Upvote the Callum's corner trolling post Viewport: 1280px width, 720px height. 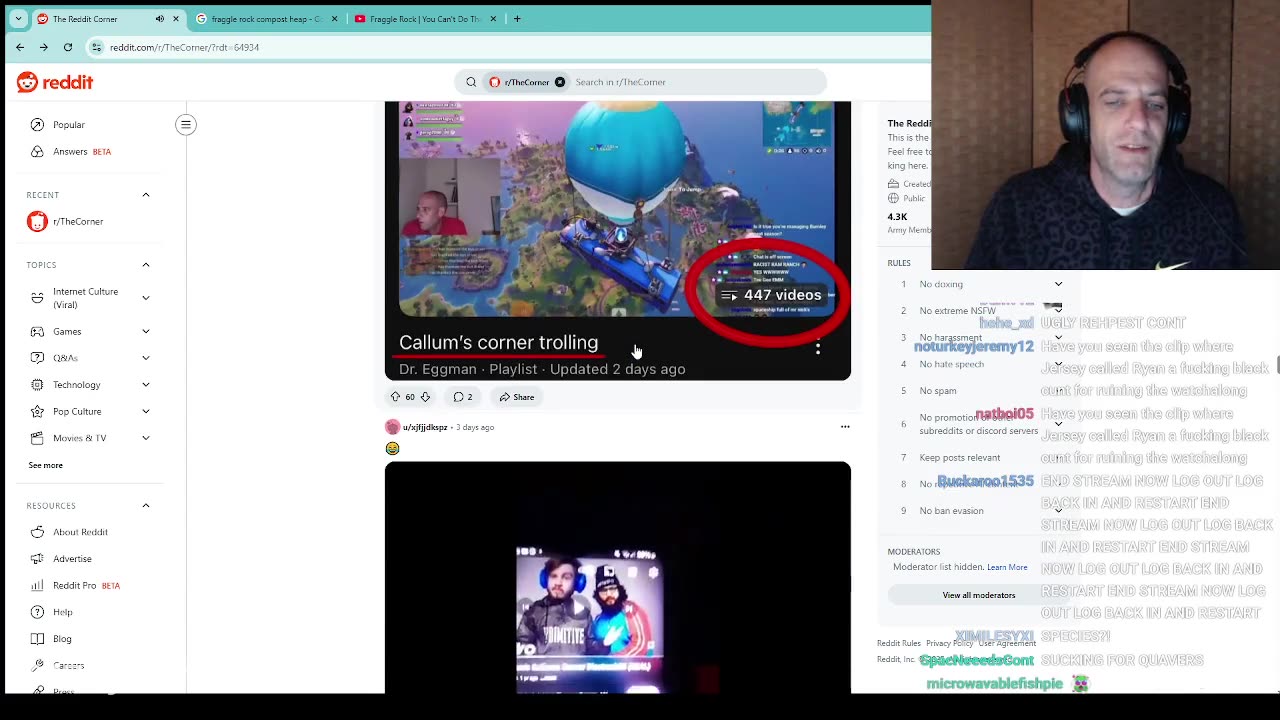[x=395, y=397]
